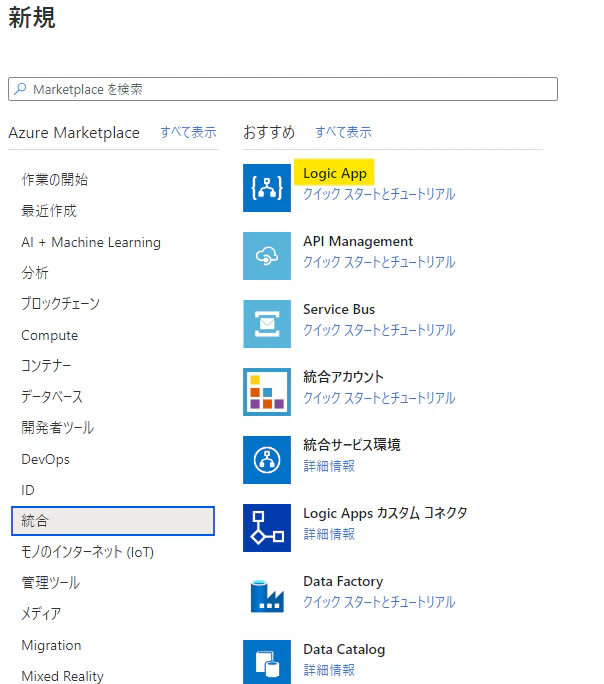Click the API Management cloud icon

[x=267, y=256]
